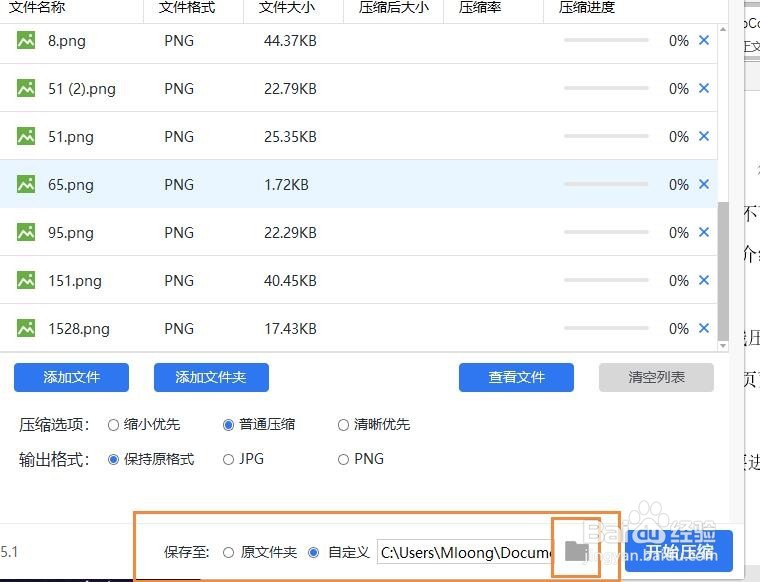Image resolution: width=760 pixels, height=582 pixels.
Task: Click the 44.37KB size value
Action: click(290, 41)
